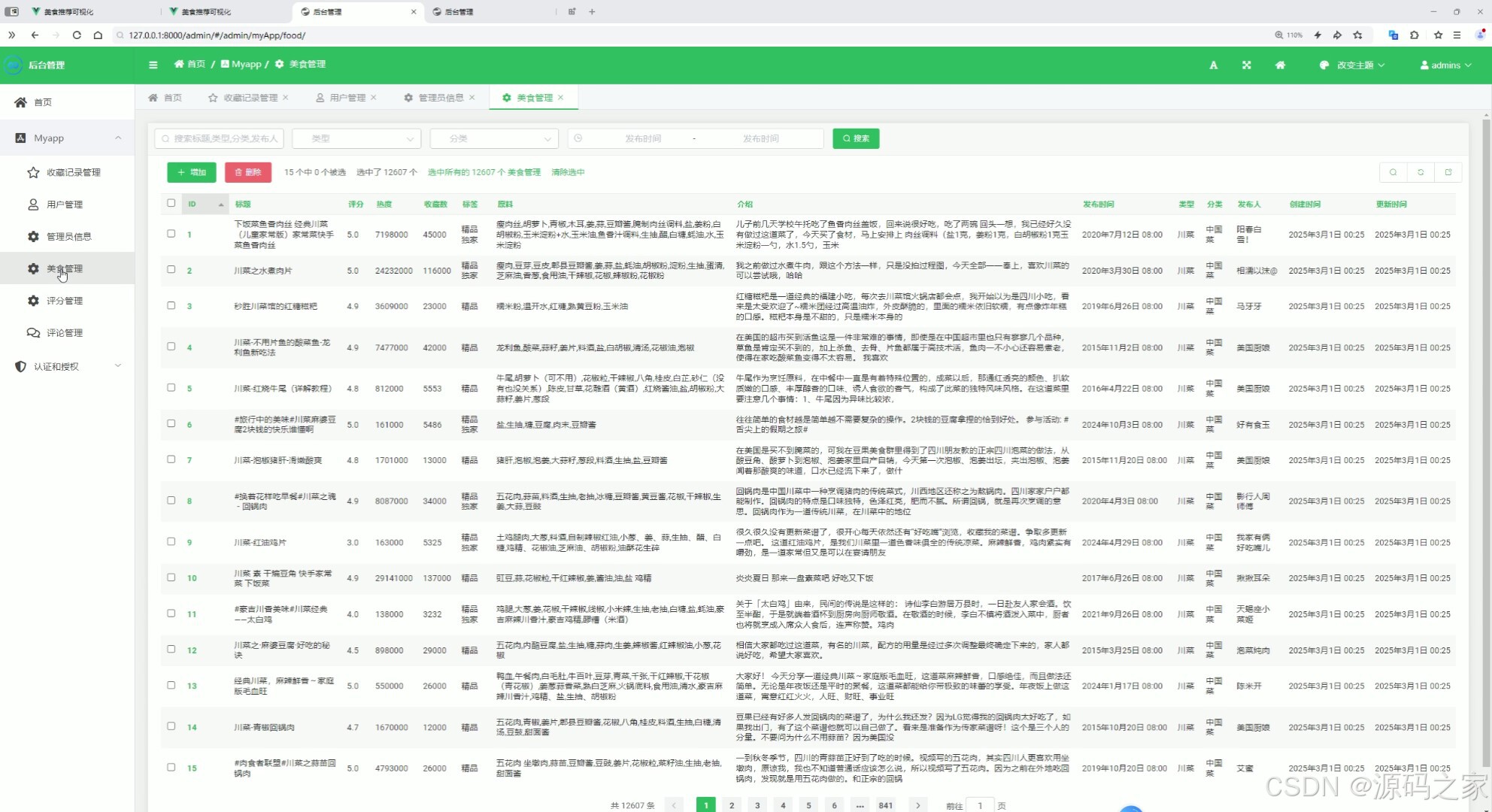This screenshot has height=812, width=1492.
Task: Tick the checkbox for row ID 10
Action: [x=171, y=577]
